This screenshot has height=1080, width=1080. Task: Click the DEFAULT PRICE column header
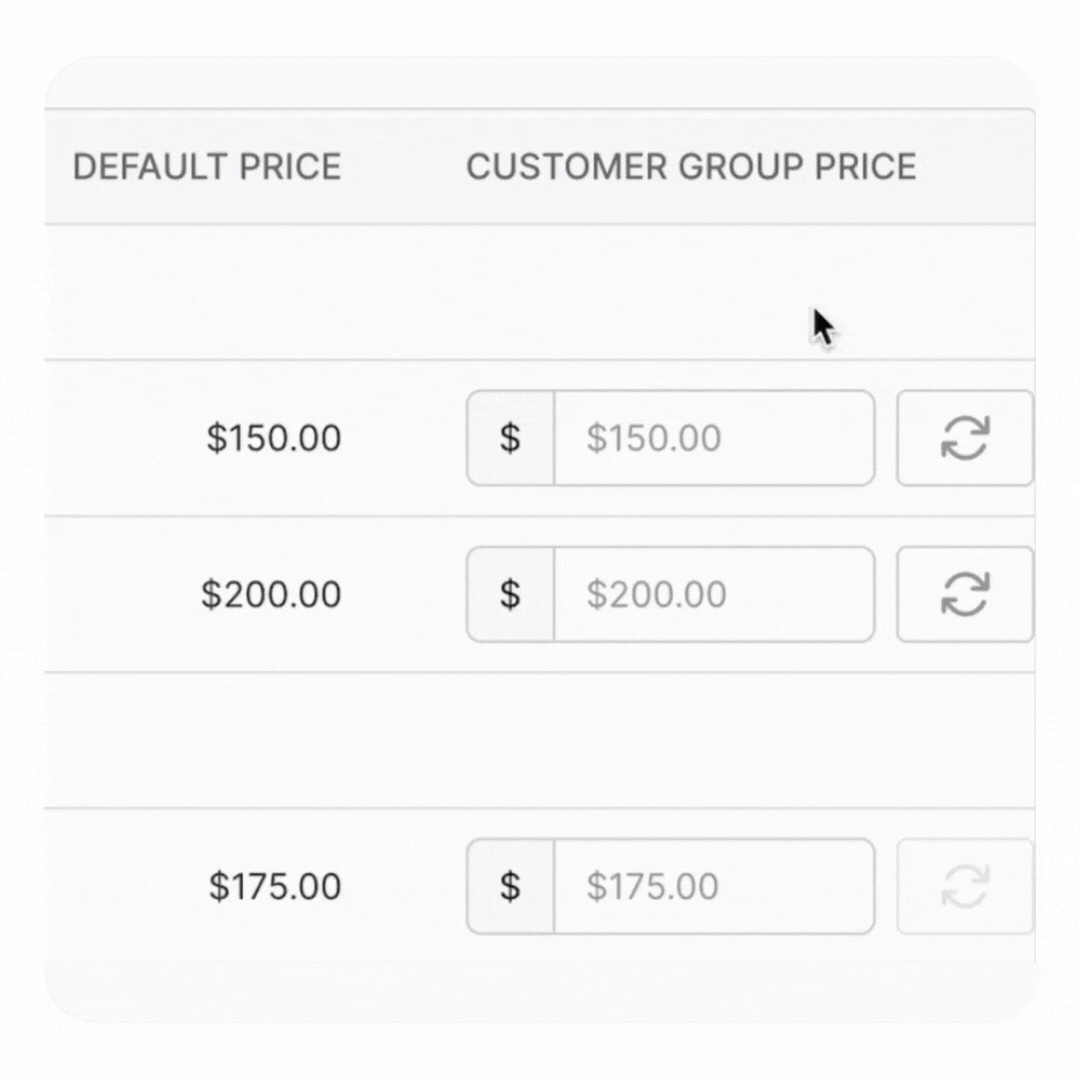coord(207,167)
